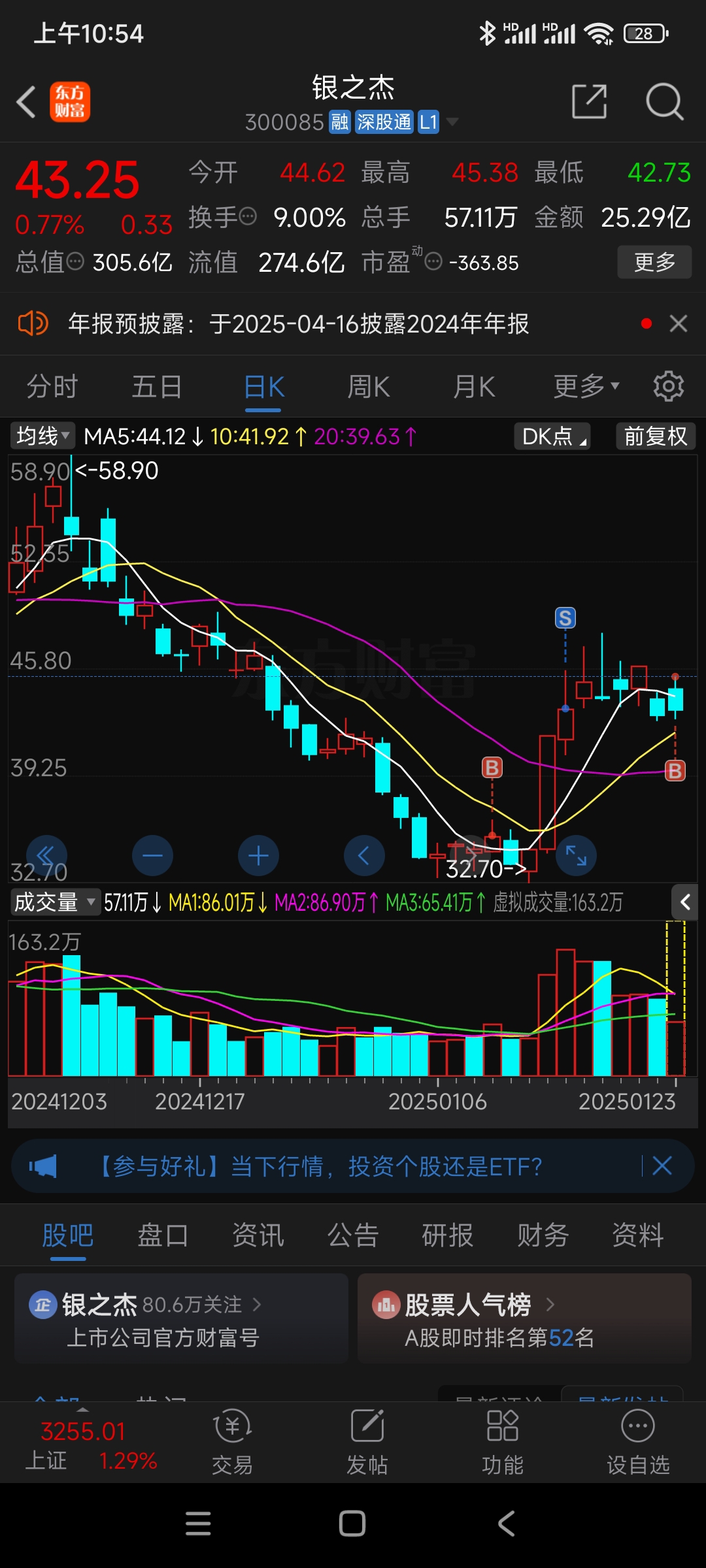
Task: Expand the 更多 chart period dropdown
Action: (x=586, y=387)
